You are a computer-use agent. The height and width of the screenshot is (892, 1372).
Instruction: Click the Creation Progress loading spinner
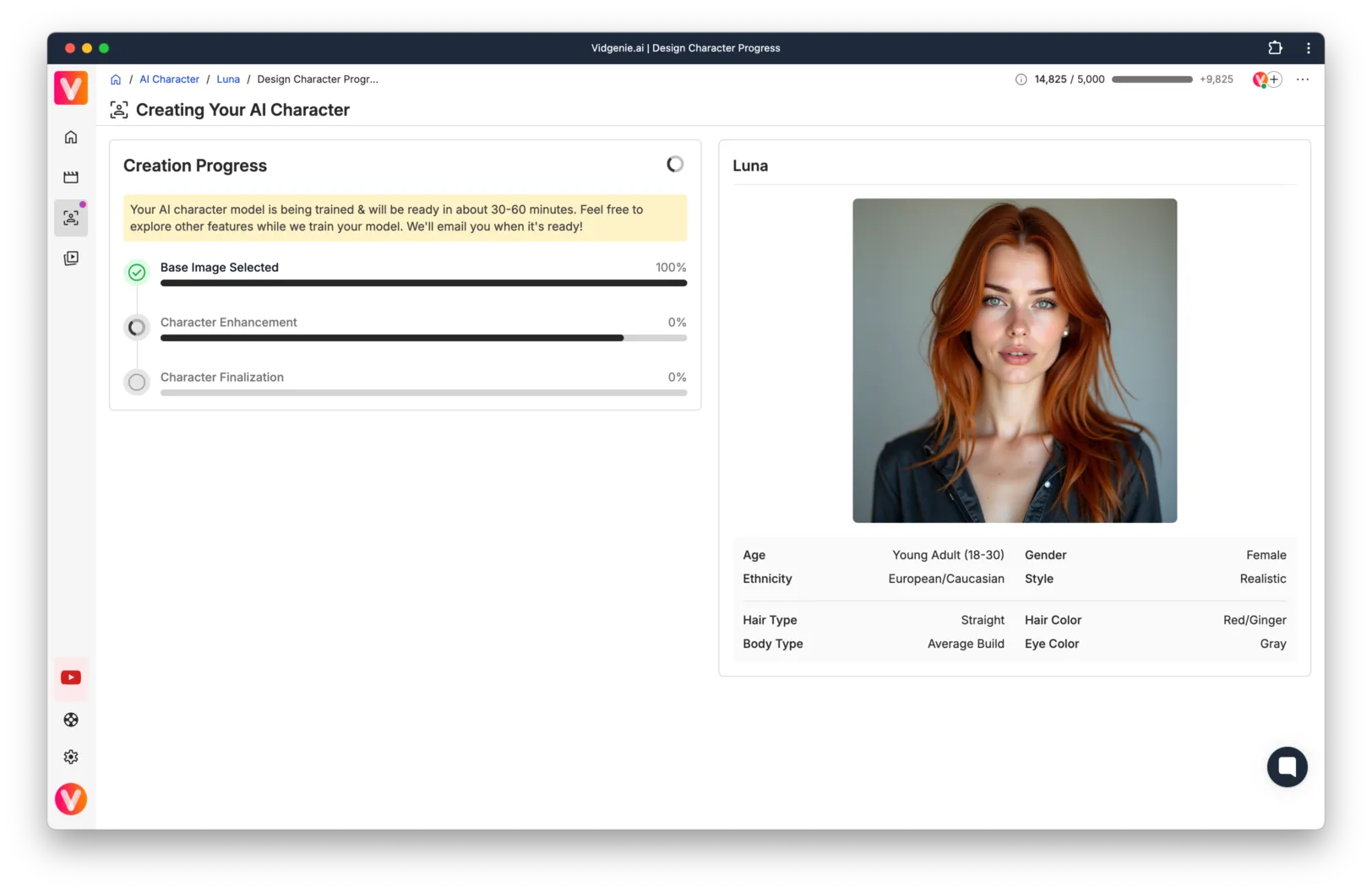(x=675, y=164)
